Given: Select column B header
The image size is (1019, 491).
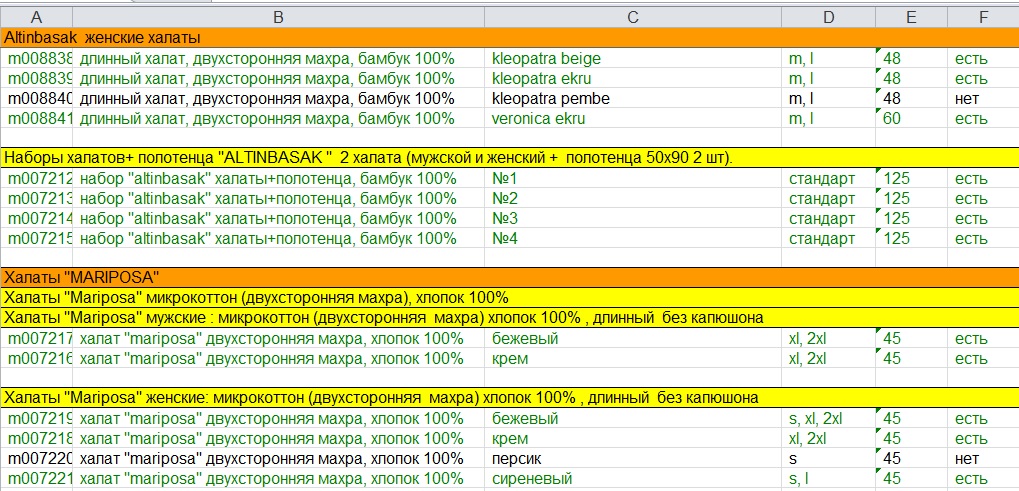Looking at the screenshot, I should [278, 18].
